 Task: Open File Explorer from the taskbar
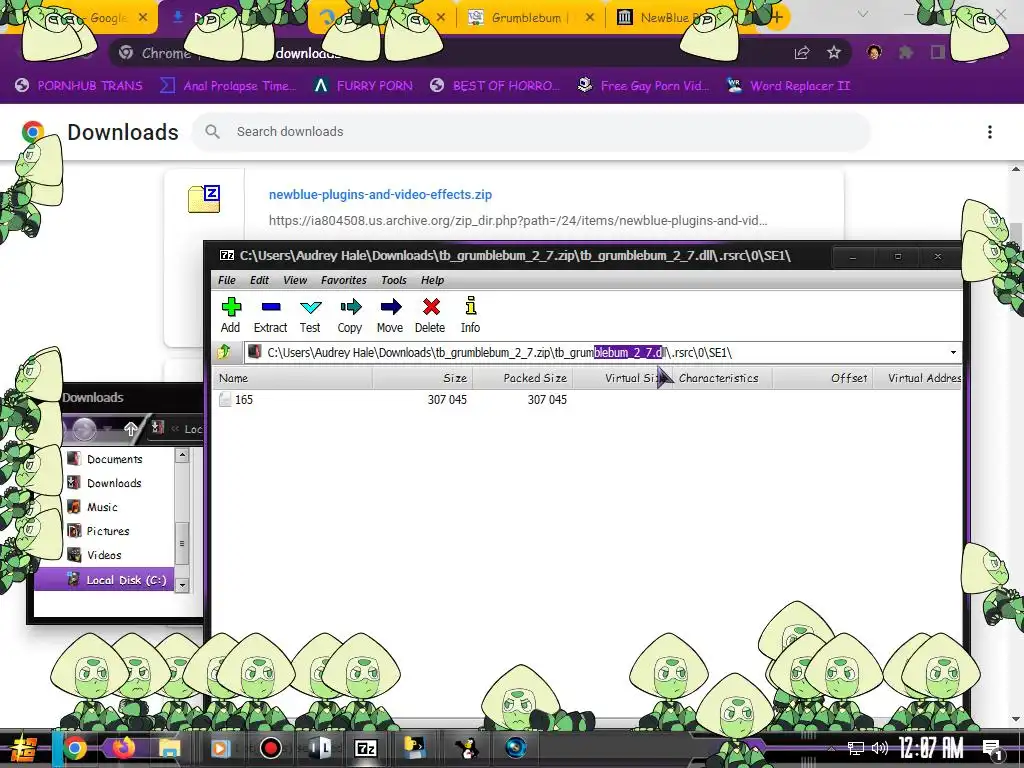[x=170, y=748]
